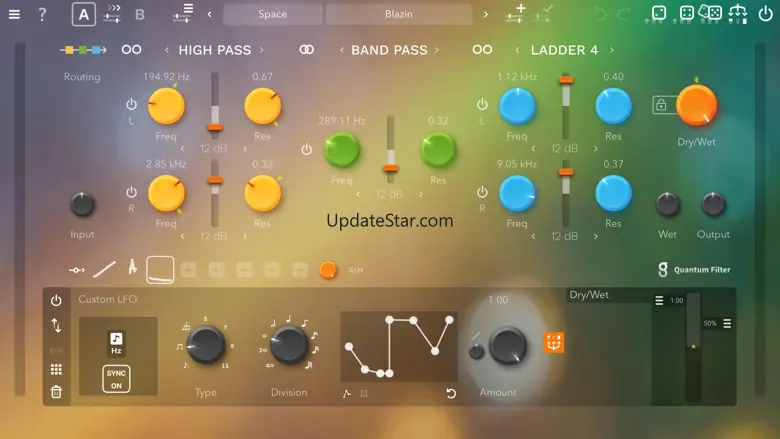Select the ramp line modulator
Image resolution: width=780 pixels, height=439 pixels.
pyautogui.click(x=104, y=269)
